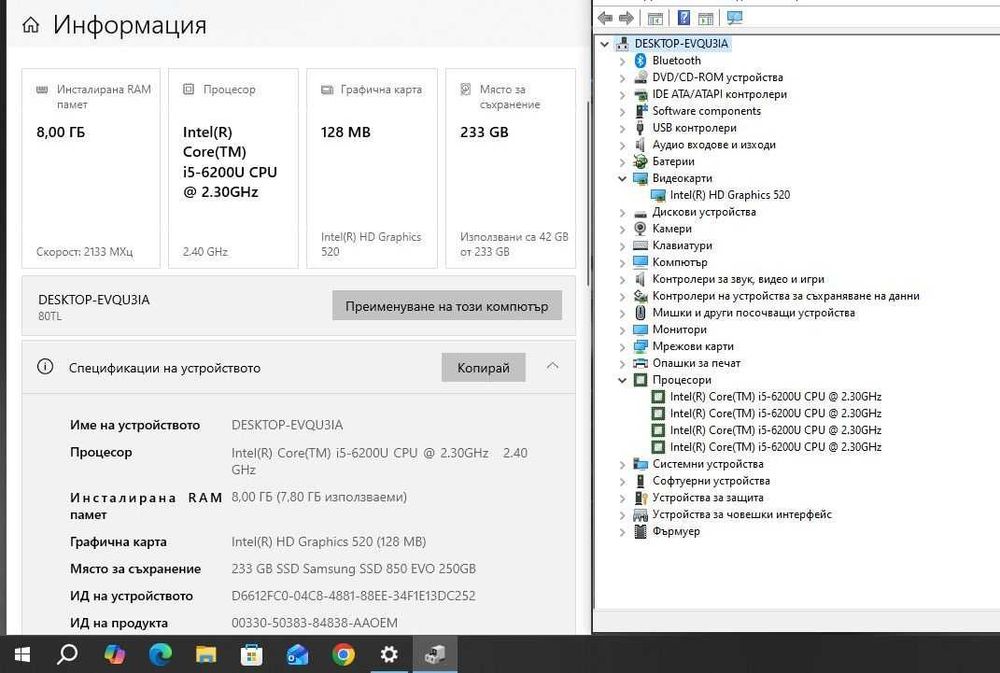Click the Клавиатури keyboard icon

click(640, 245)
